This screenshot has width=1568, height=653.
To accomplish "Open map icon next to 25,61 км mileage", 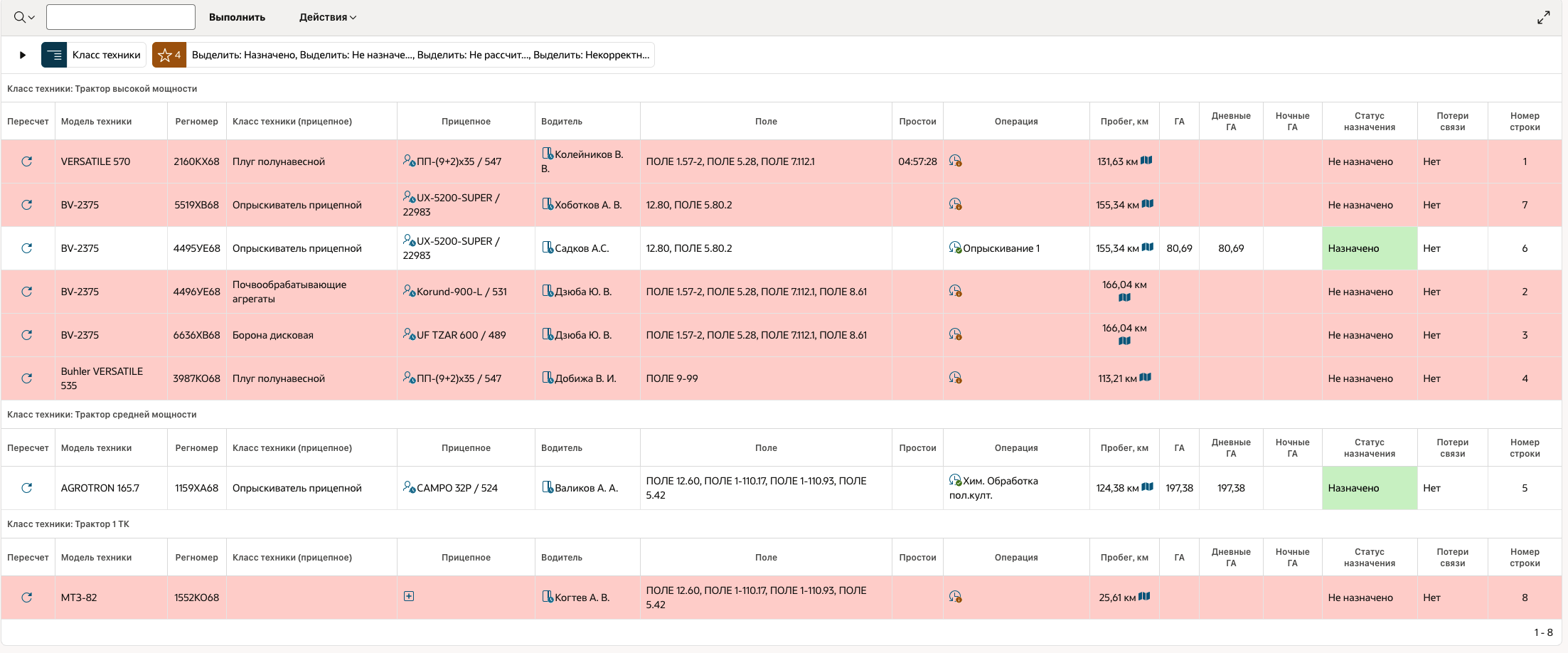I will pyautogui.click(x=1144, y=597).
